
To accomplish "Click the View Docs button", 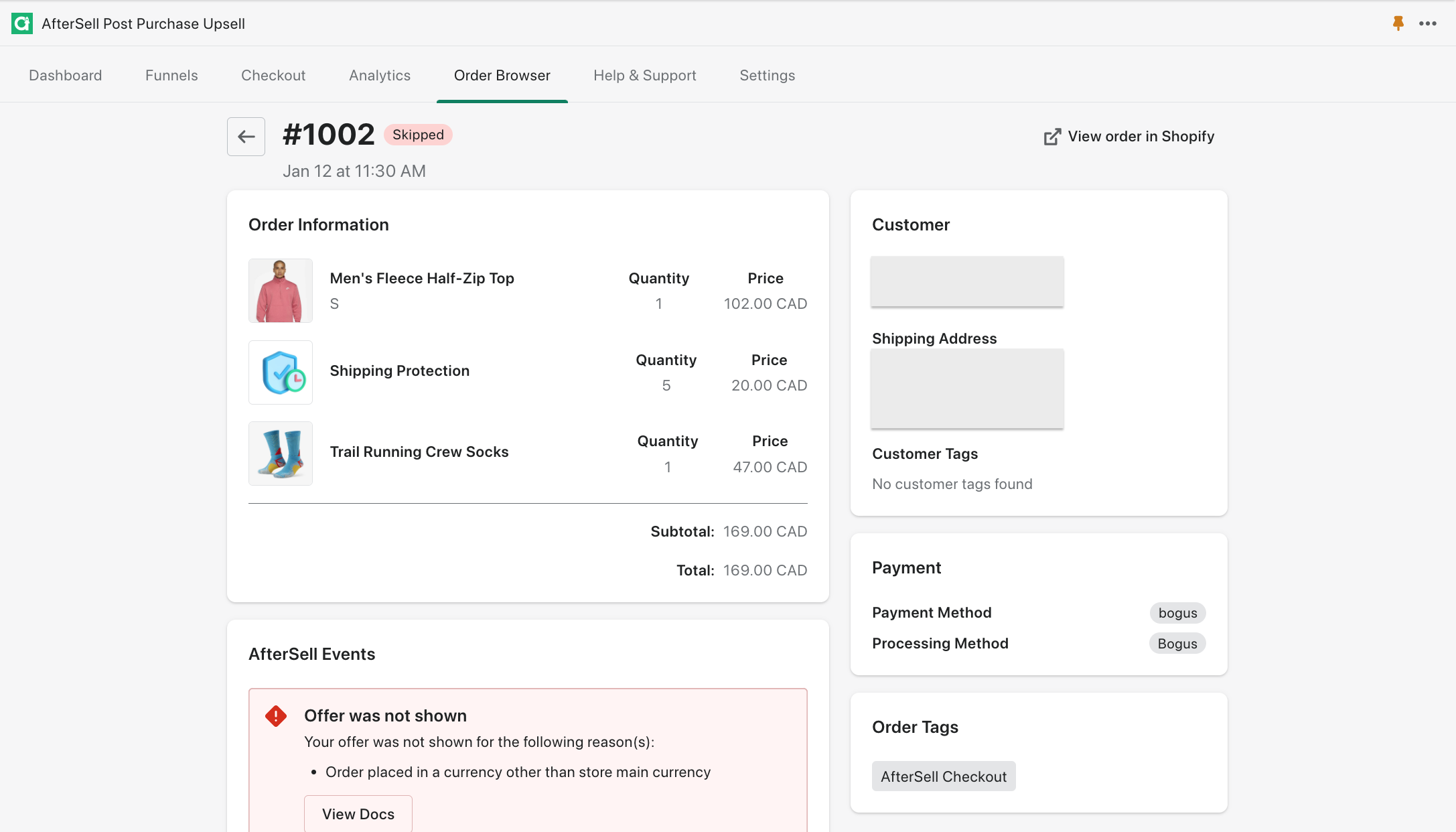I will (x=358, y=814).
